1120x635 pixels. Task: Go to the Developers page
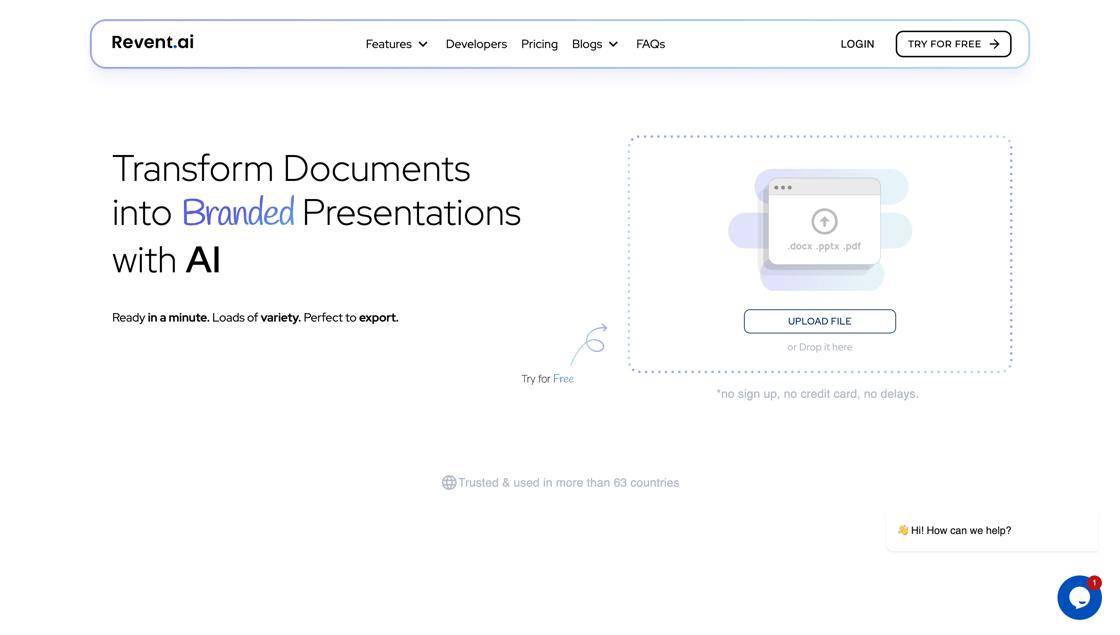tap(476, 44)
